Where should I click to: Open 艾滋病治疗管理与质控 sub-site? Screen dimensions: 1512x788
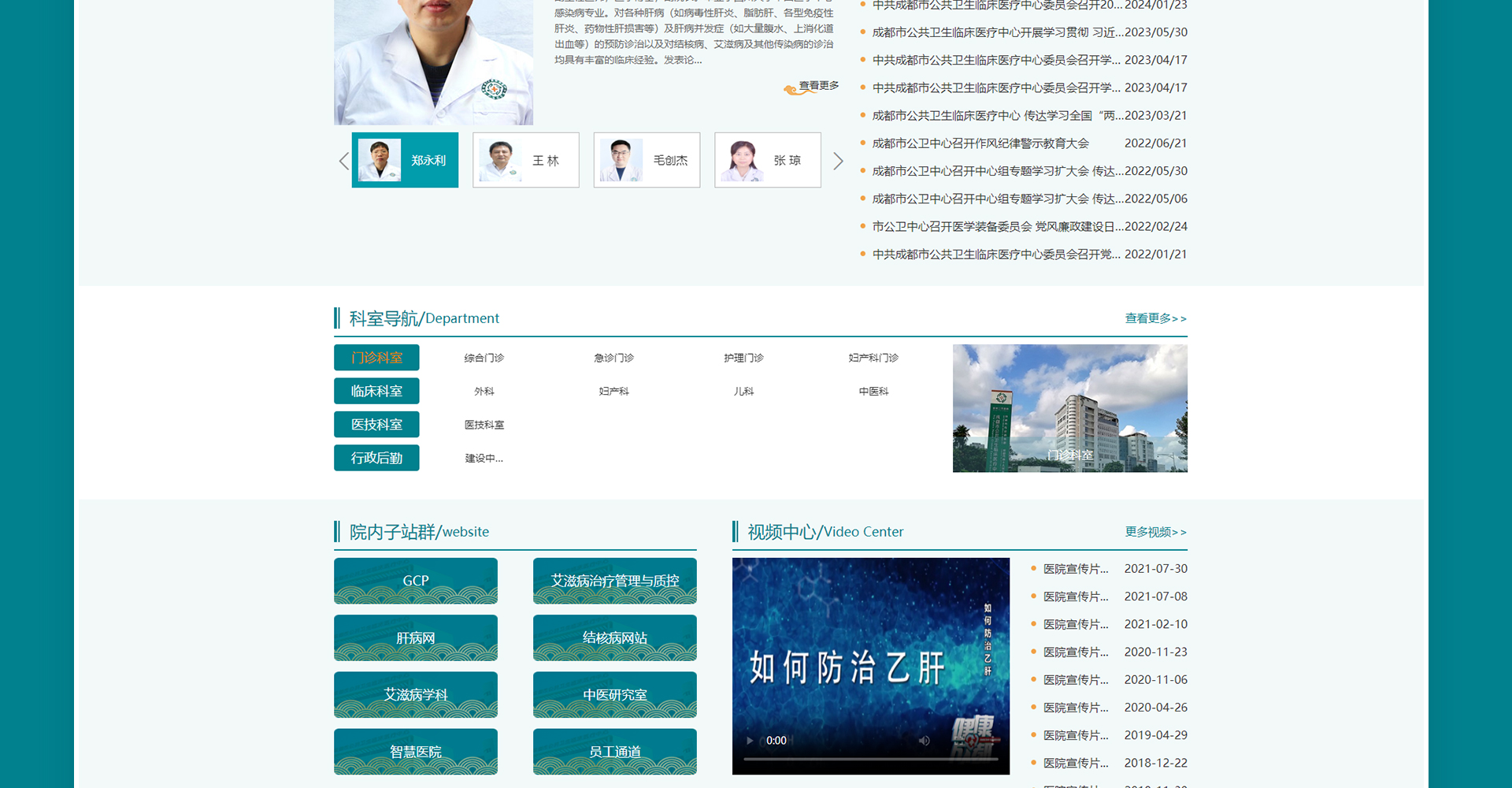click(614, 581)
